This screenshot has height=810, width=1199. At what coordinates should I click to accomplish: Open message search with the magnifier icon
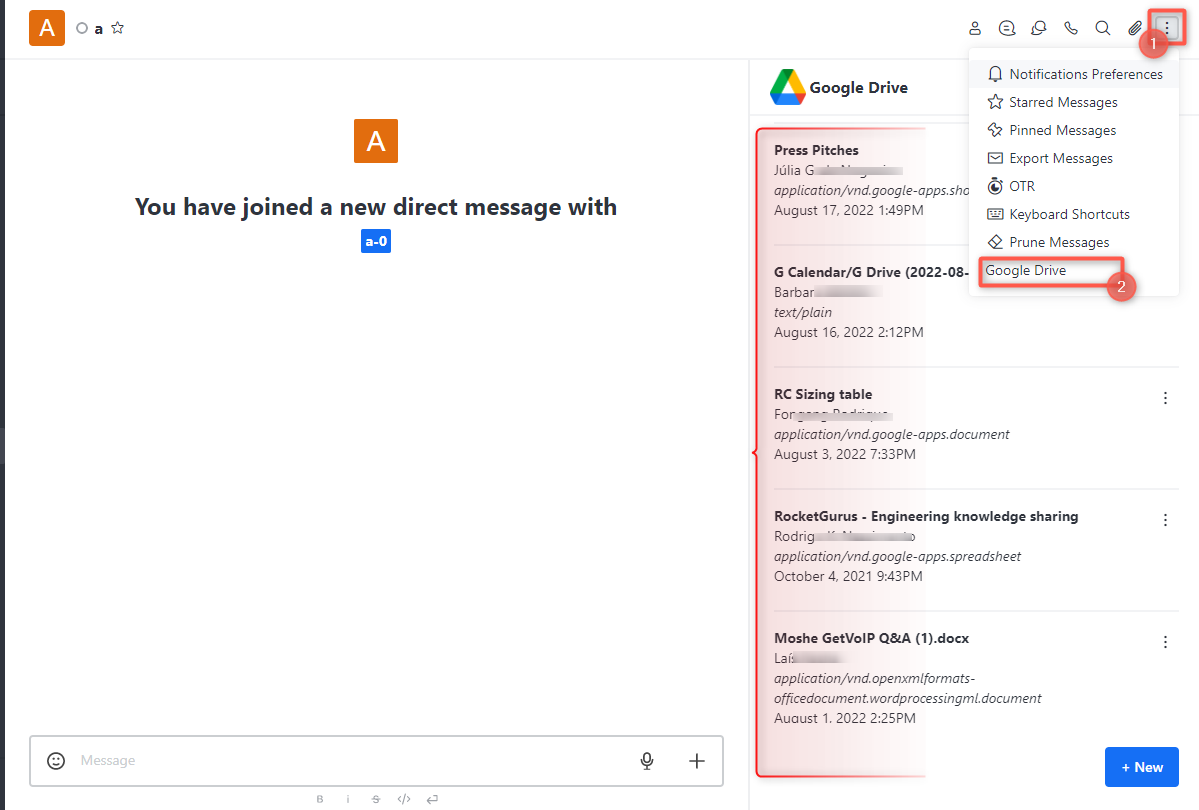[1103, 28]
